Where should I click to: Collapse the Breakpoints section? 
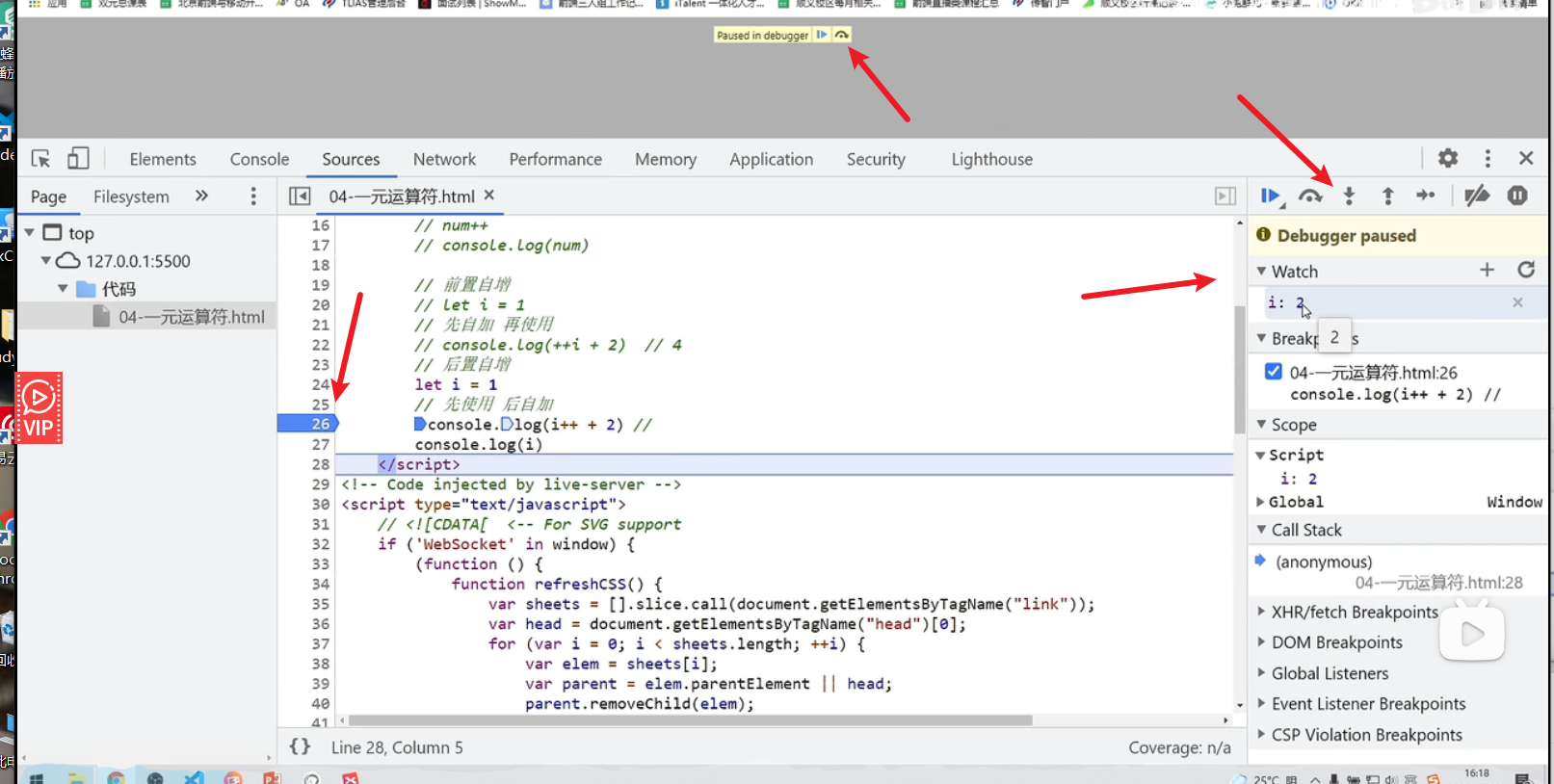pyautogui.click(x=1261, y=338)
